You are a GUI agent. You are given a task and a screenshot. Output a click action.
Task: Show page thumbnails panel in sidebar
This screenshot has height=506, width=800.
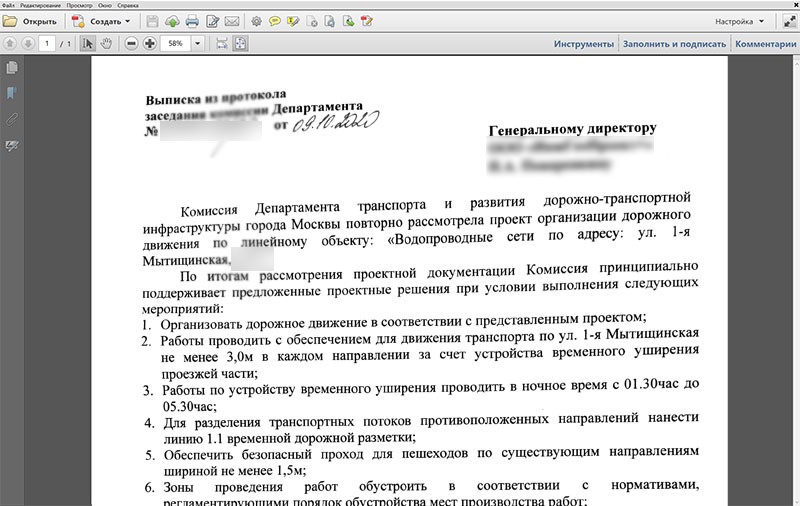tap(12, 67)
